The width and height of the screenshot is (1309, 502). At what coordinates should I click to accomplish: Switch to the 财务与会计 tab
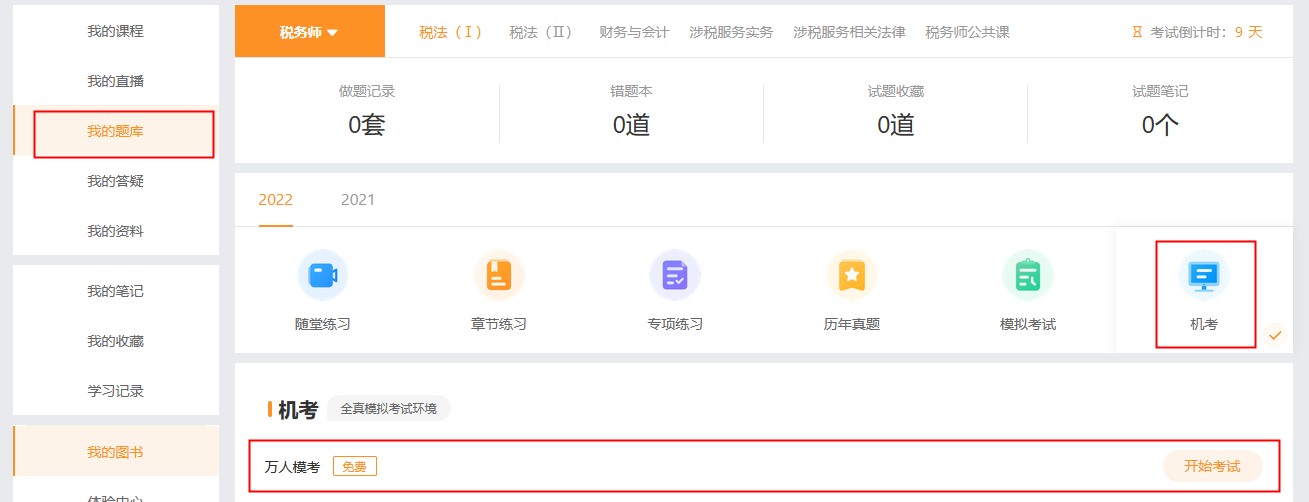[634, 32]
